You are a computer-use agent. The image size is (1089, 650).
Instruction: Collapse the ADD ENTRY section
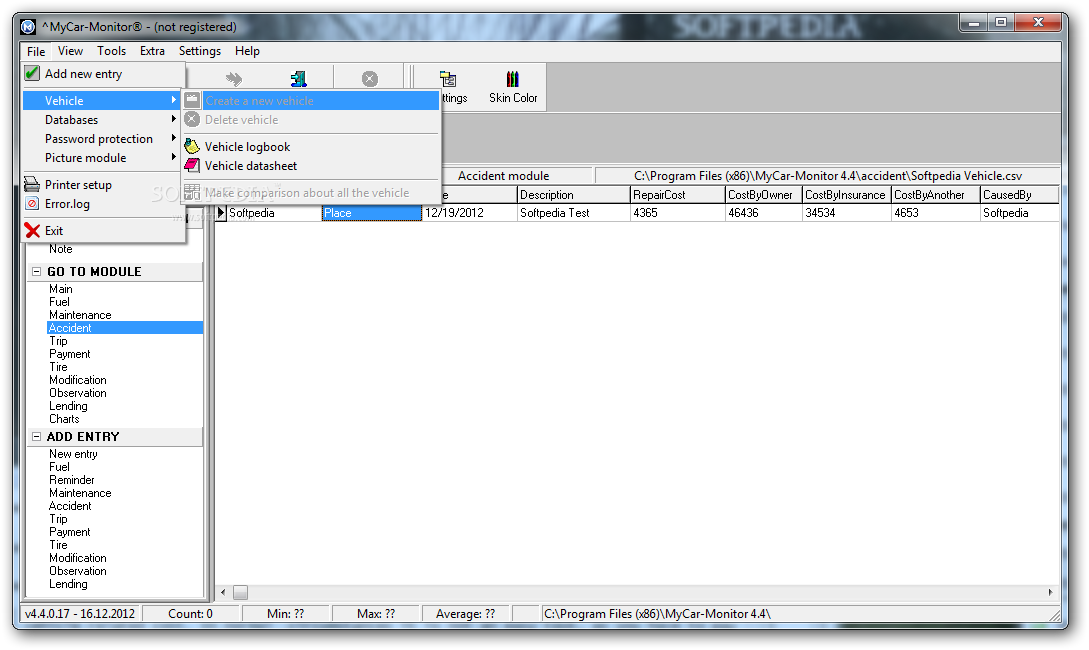tap(37, 437)
